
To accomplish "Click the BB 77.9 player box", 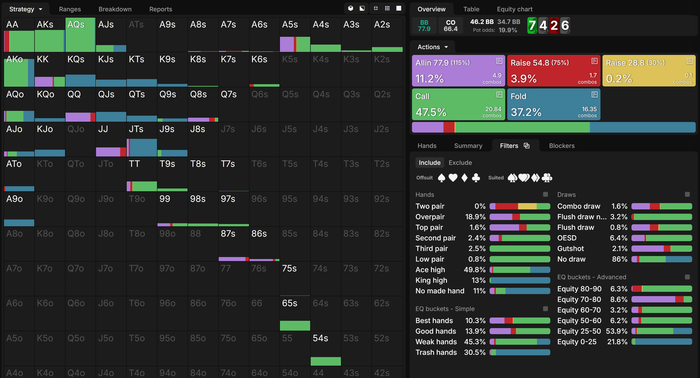I will pyautogui.click(x=424, y=26).
